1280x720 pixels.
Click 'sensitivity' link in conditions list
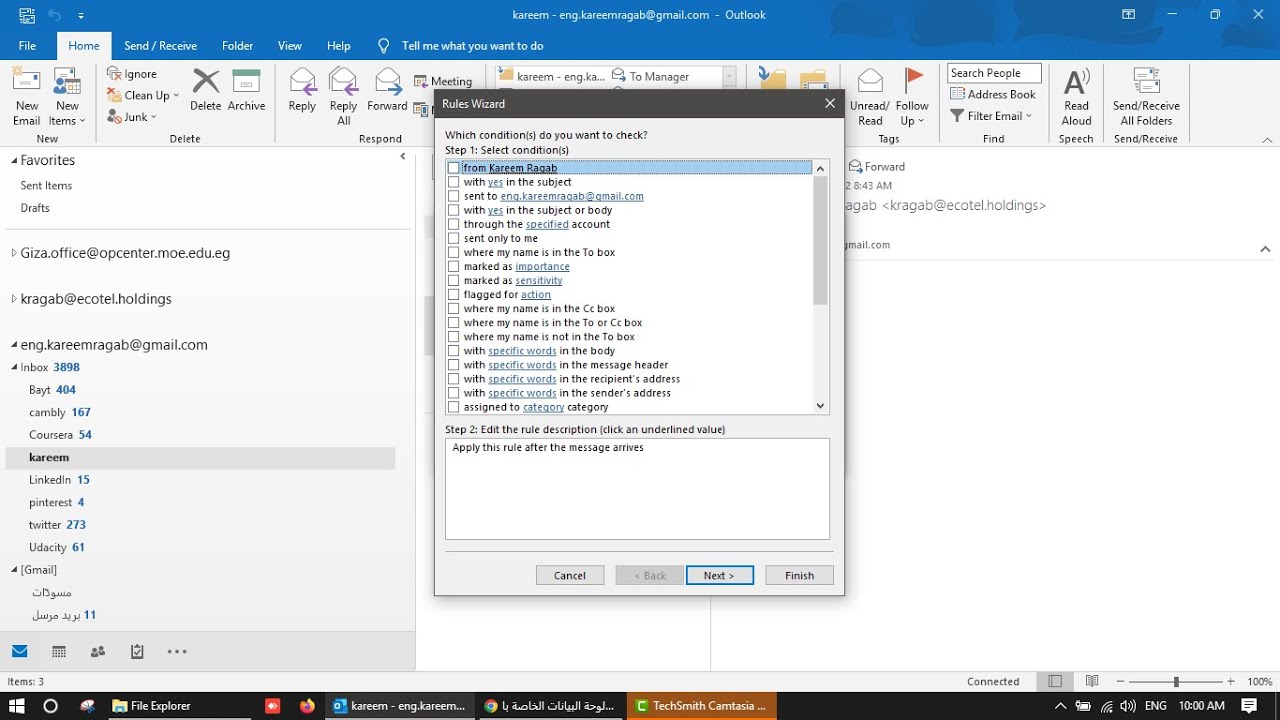[x=539, y=281]
